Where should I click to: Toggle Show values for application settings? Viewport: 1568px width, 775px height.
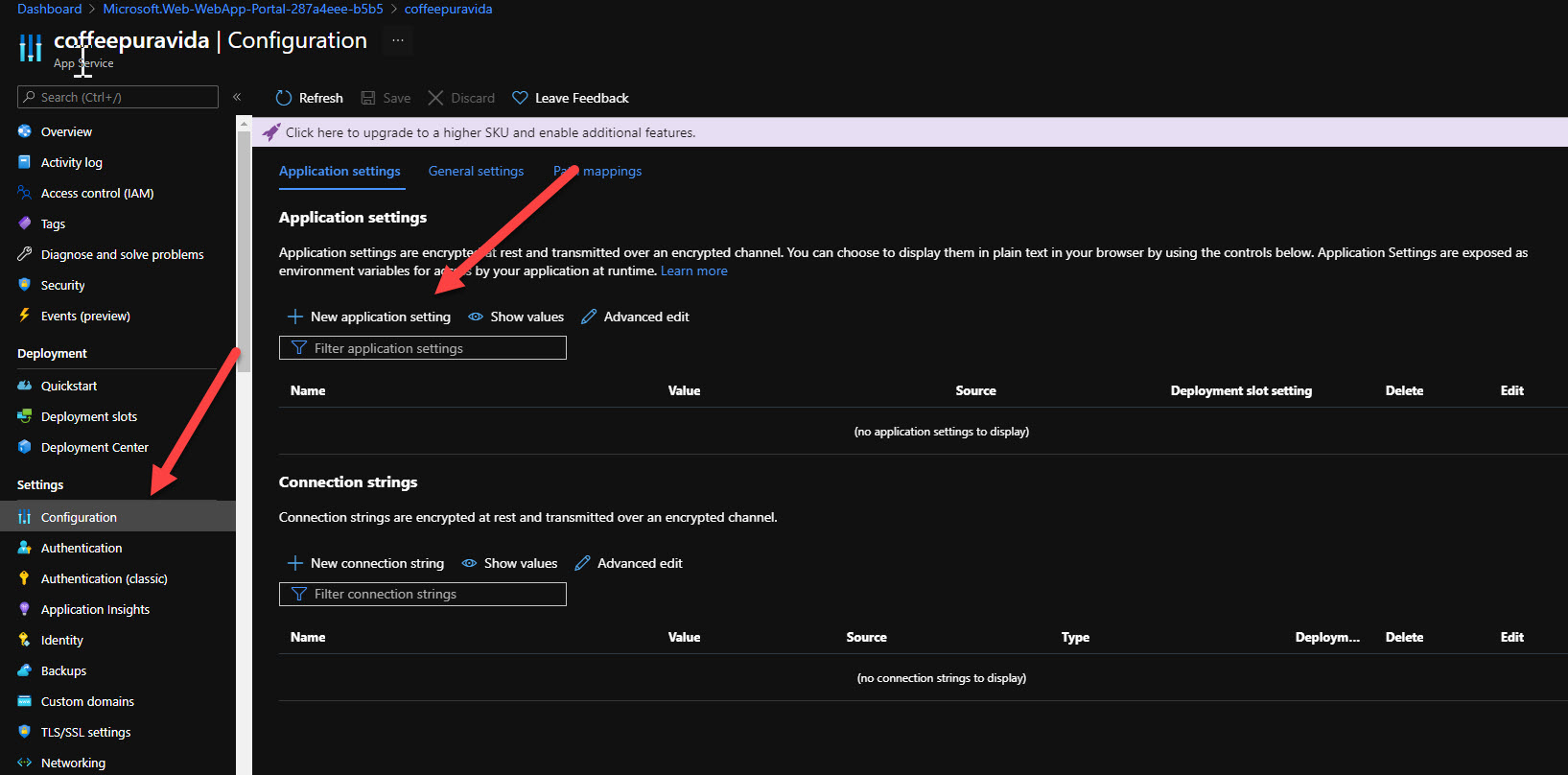[x=516, y=317]
